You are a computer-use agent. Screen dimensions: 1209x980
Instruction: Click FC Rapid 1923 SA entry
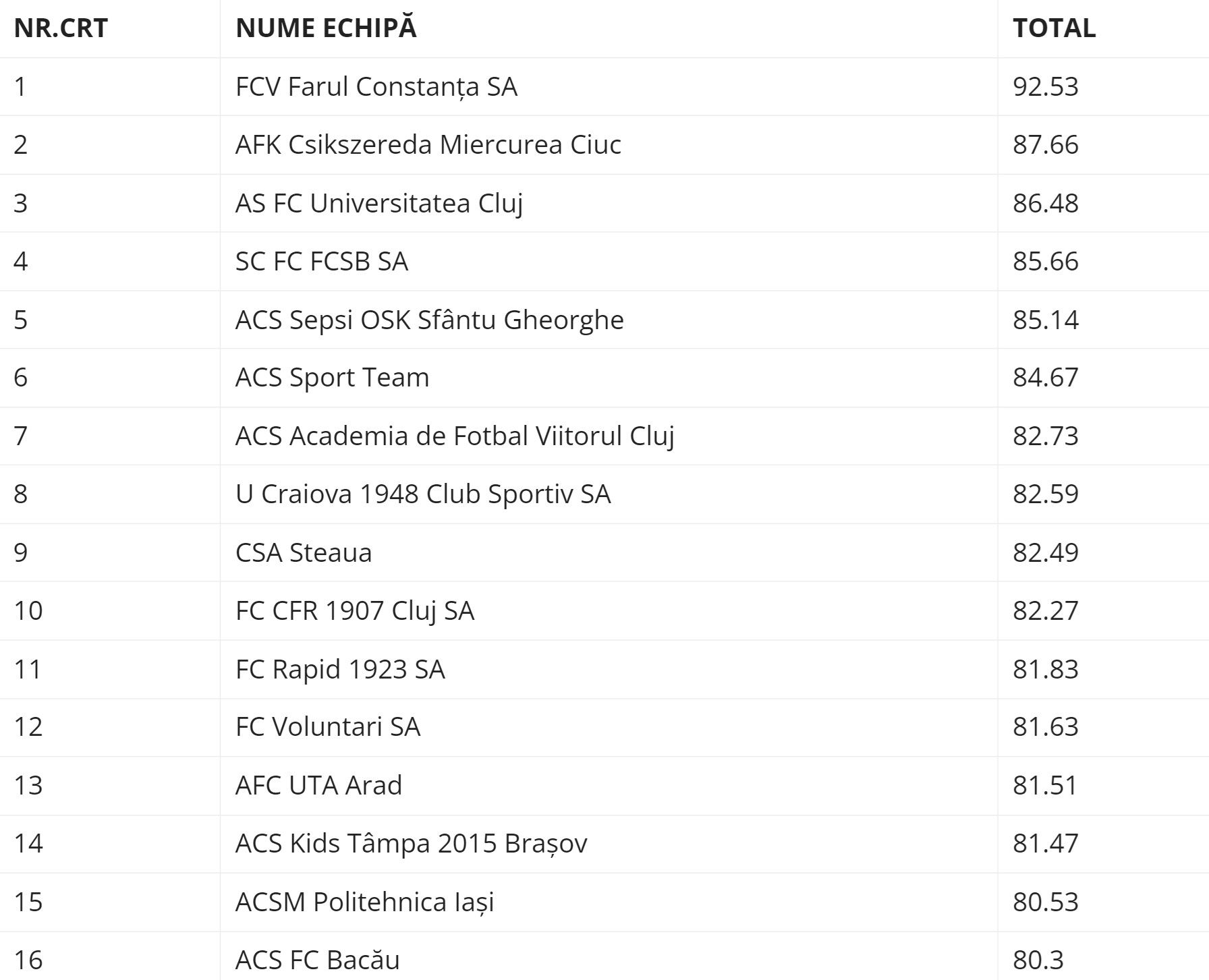coord(340,670)
